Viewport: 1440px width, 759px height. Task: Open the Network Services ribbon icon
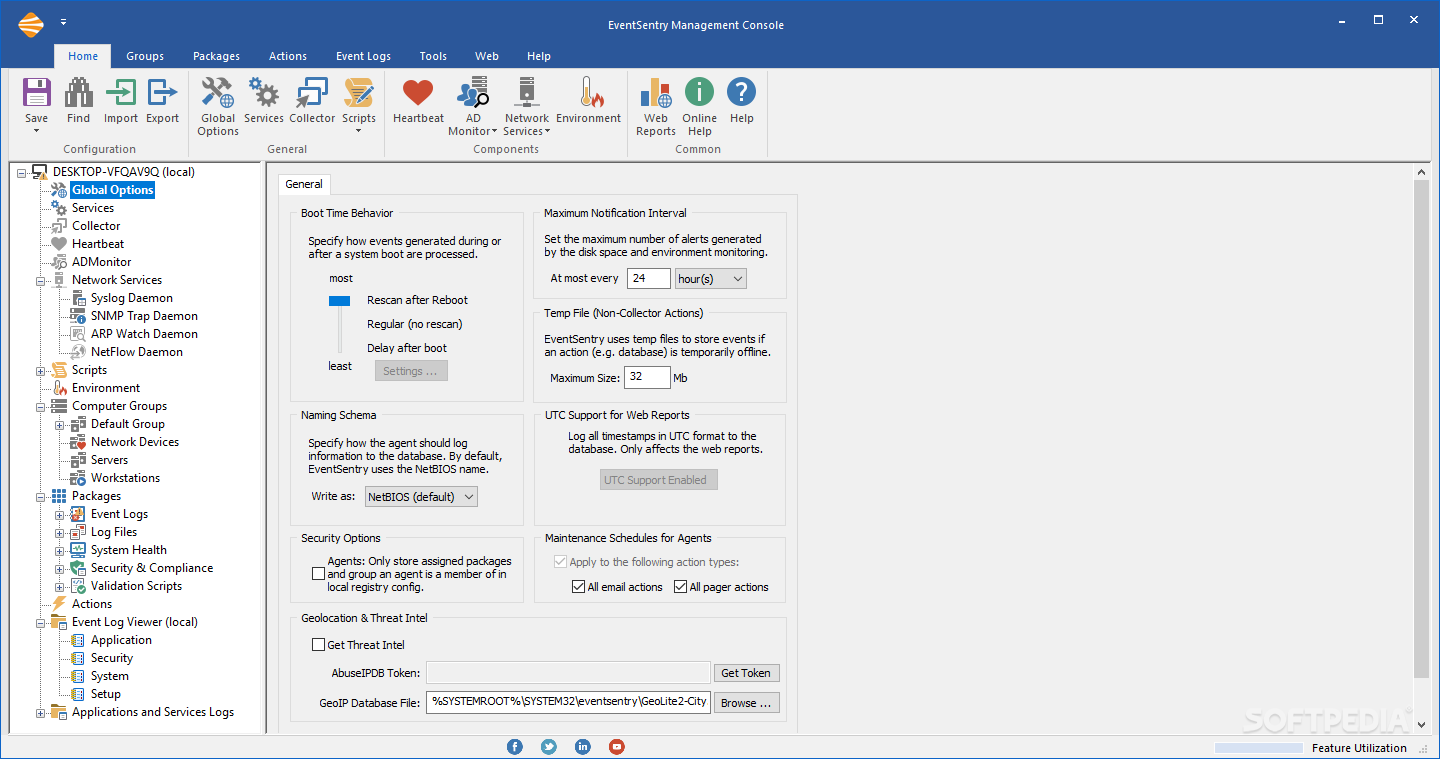tap(527, 94)
